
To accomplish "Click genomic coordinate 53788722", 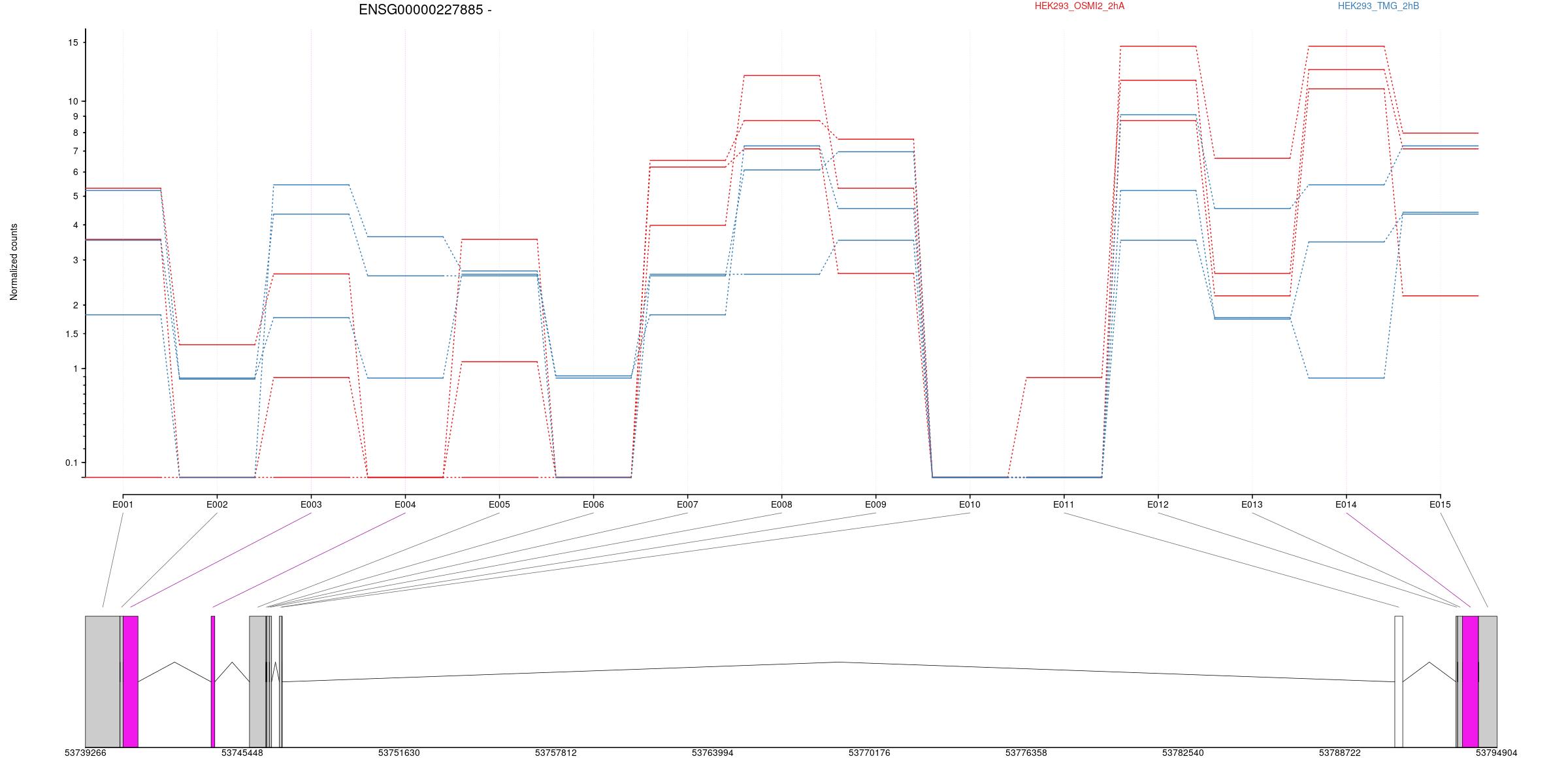I will pos(1340,753).
